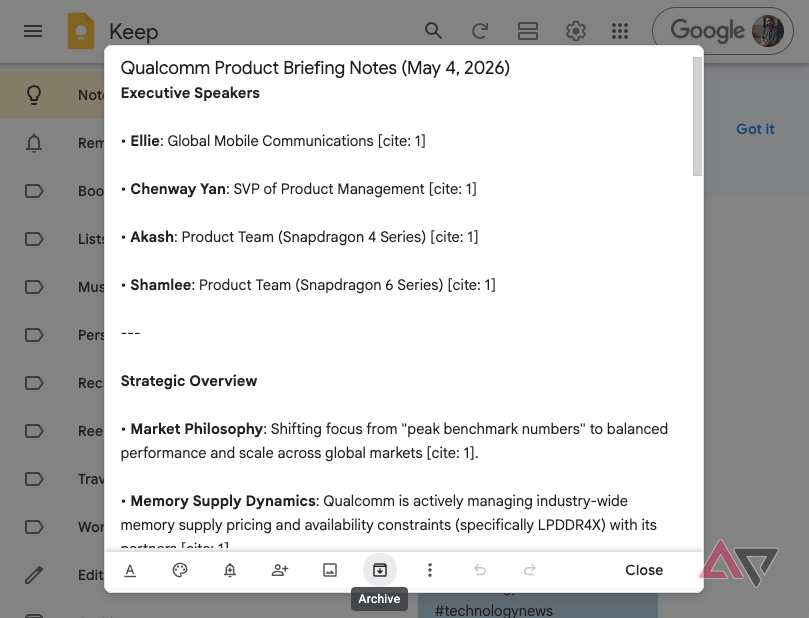Screen dimensions: 809x618
Task: Add a collaborator to the note
Action: (x=280, y=570)
